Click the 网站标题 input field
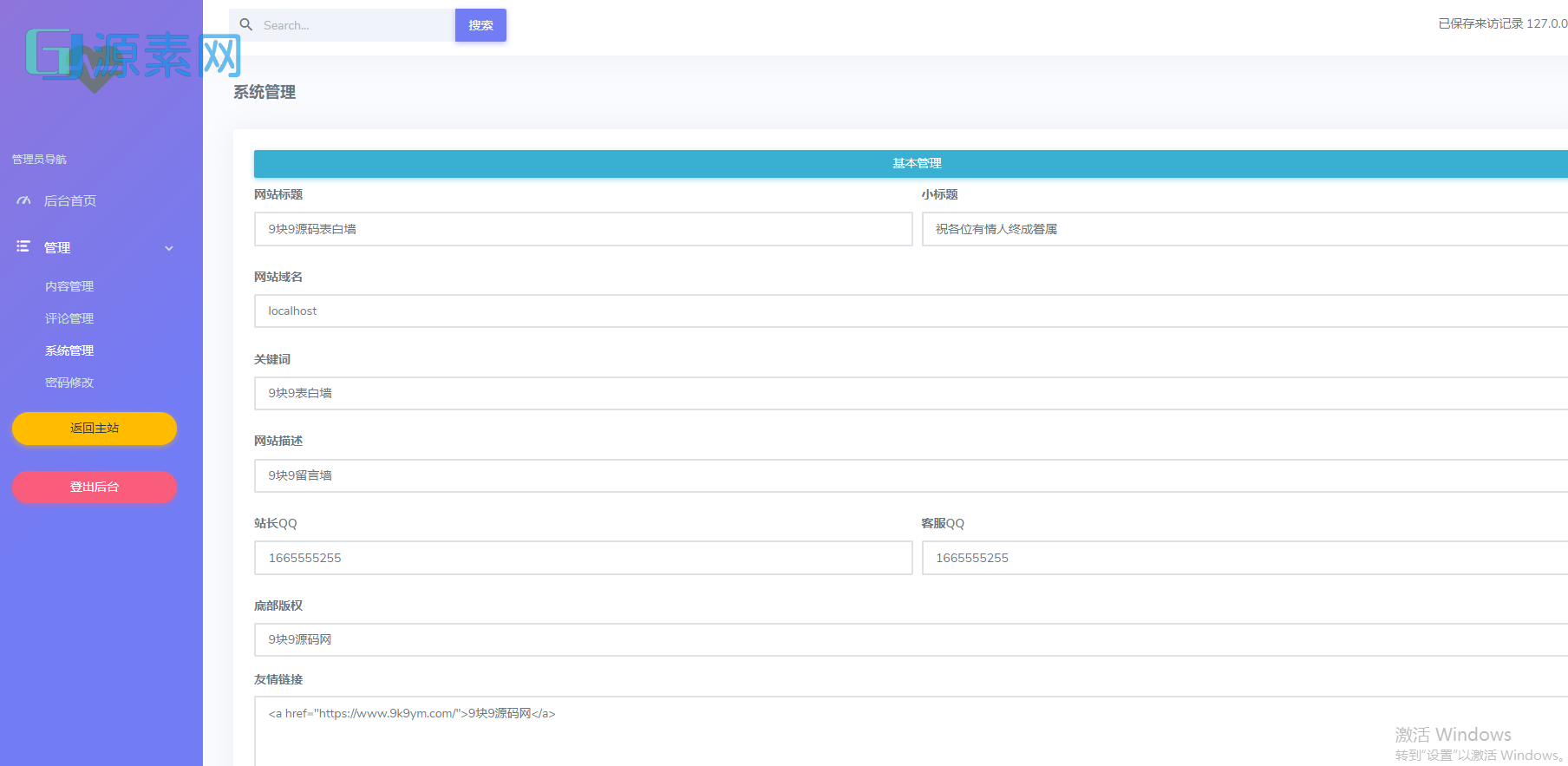The image size is (1568, 766). pyautogui.click(x=583, y=229)
